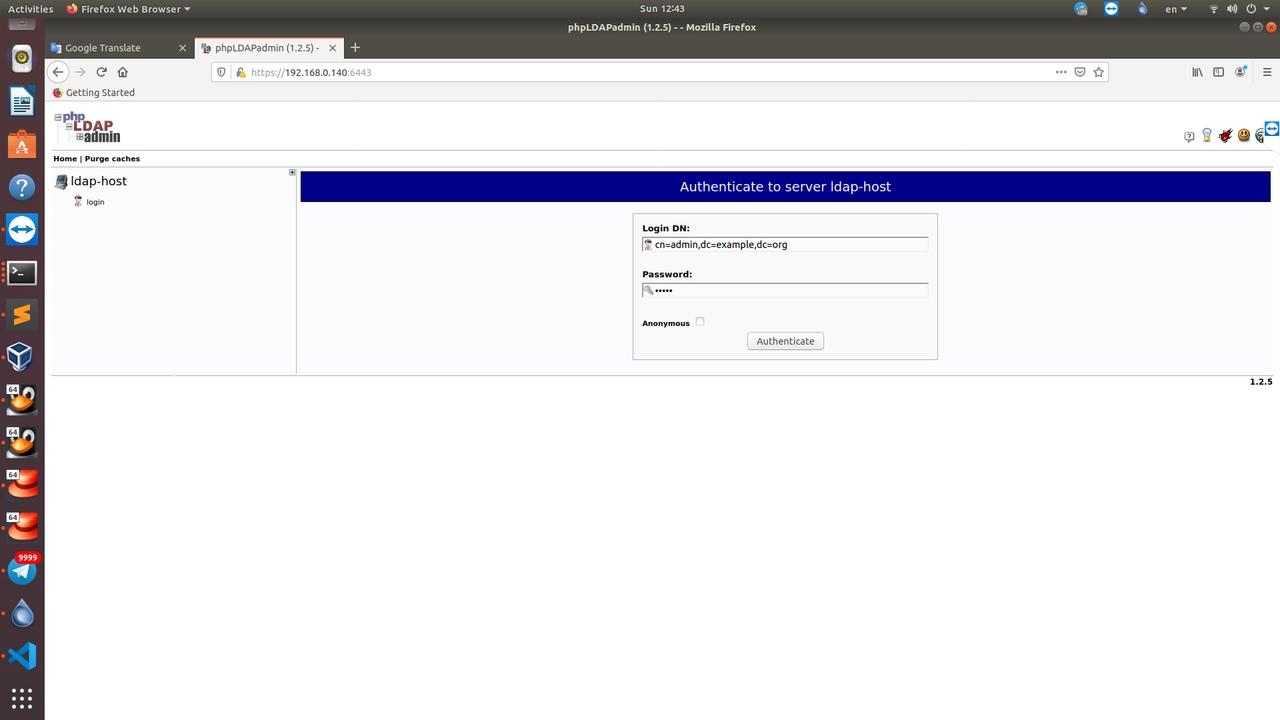Open Visual Studio Code from the dock
This screenshot has height=720, width=1280.
[x=22, y=656]
